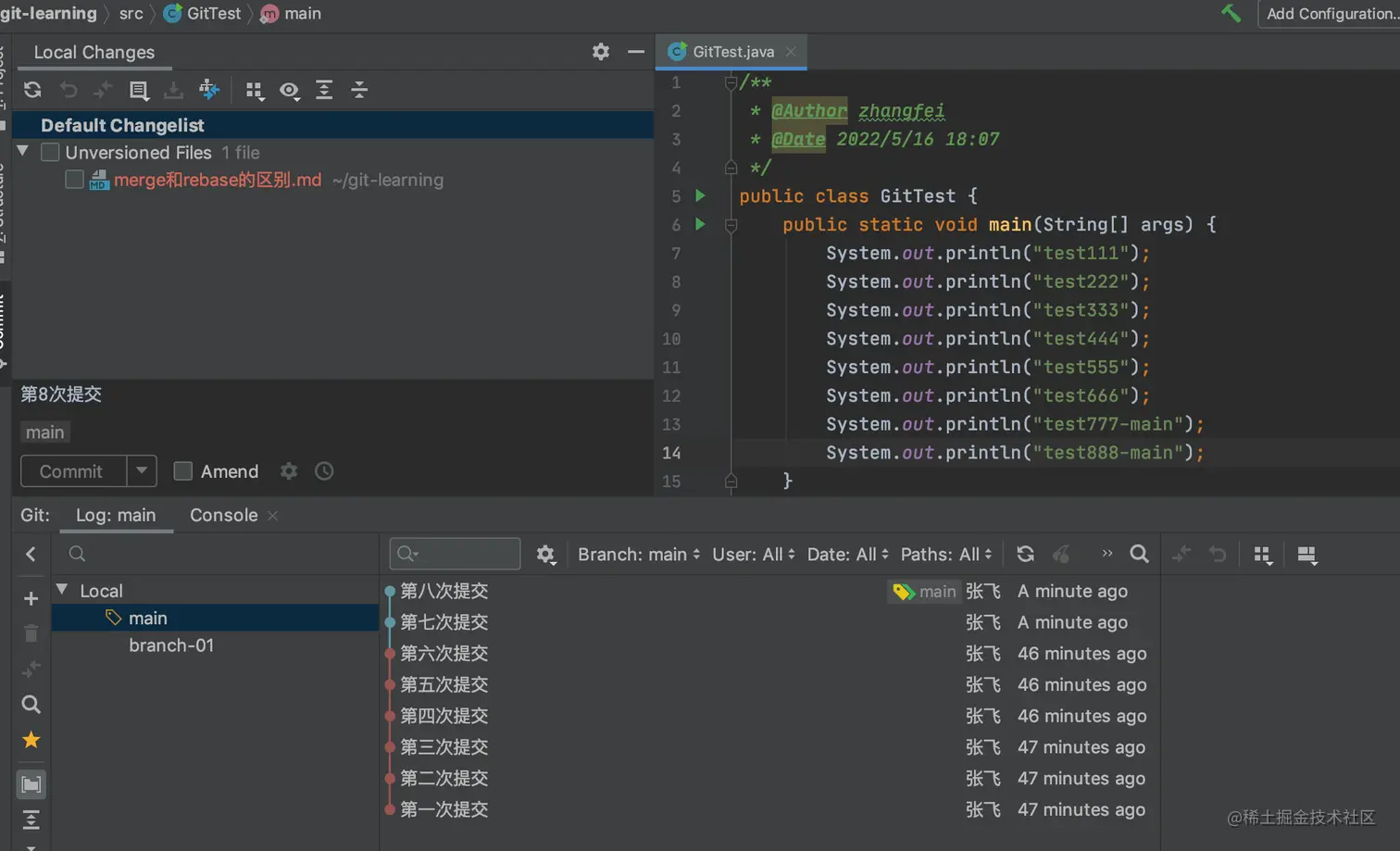This screenshot has height=851, width=1400.
Task: Click the favorites star icon in Git sidebar
Action: (x=31, y=740)
